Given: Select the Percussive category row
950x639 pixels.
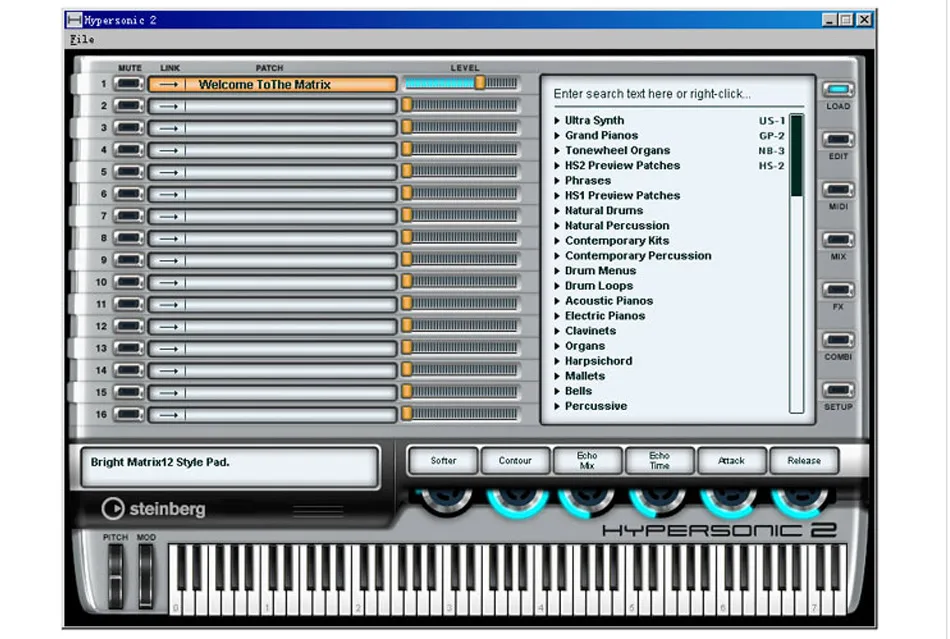Looking at the screenshot, I should click(x=669, y=406).
